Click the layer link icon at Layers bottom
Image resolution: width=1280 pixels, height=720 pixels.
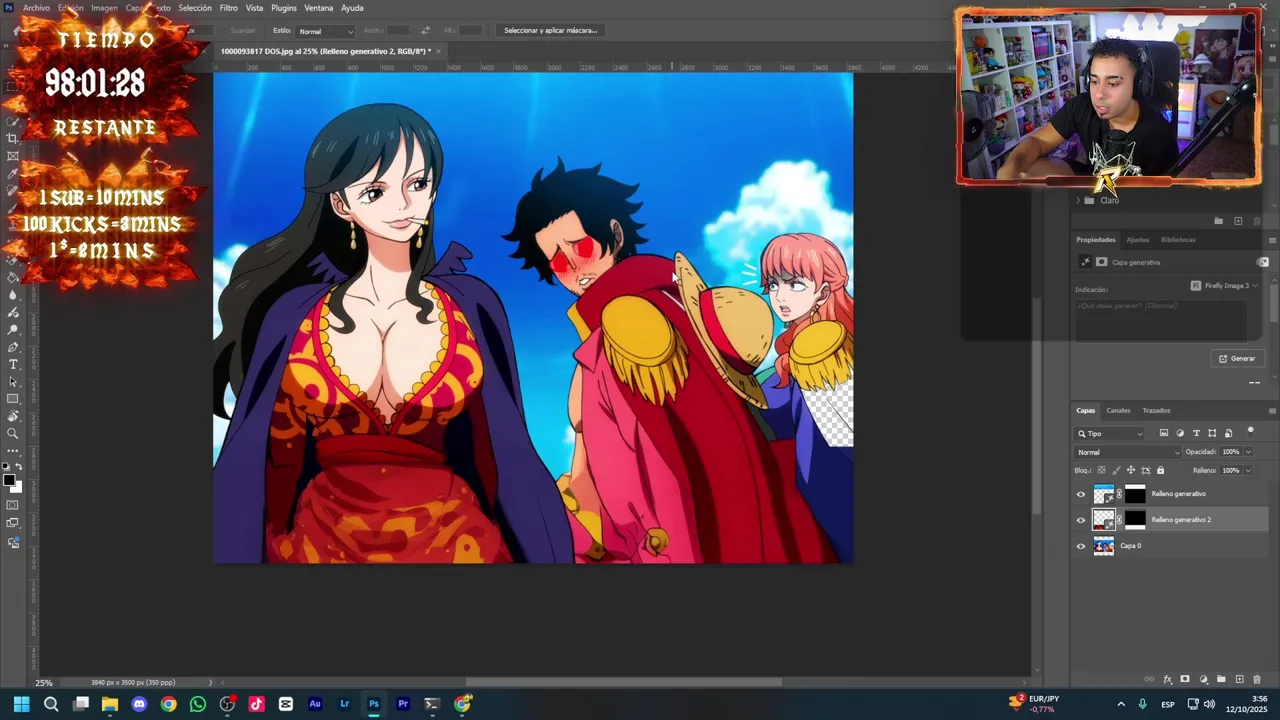point(1149,680)
